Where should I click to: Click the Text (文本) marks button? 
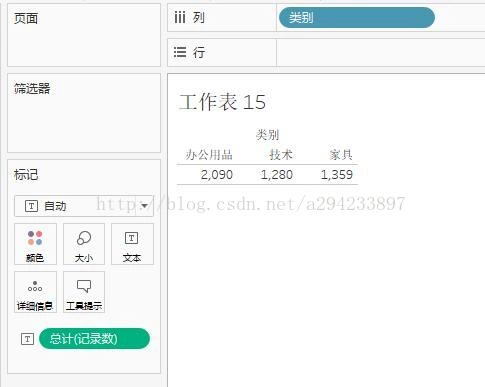click(132, 244)
